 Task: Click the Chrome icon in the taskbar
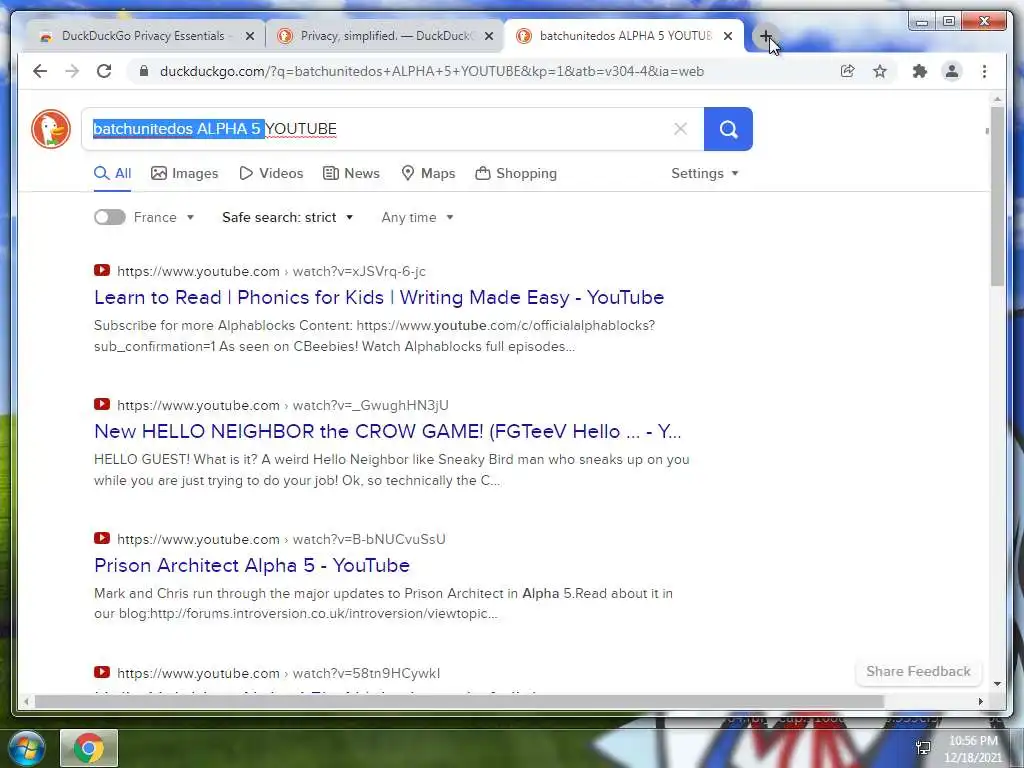pyautogui.click(x=89, y=748)
